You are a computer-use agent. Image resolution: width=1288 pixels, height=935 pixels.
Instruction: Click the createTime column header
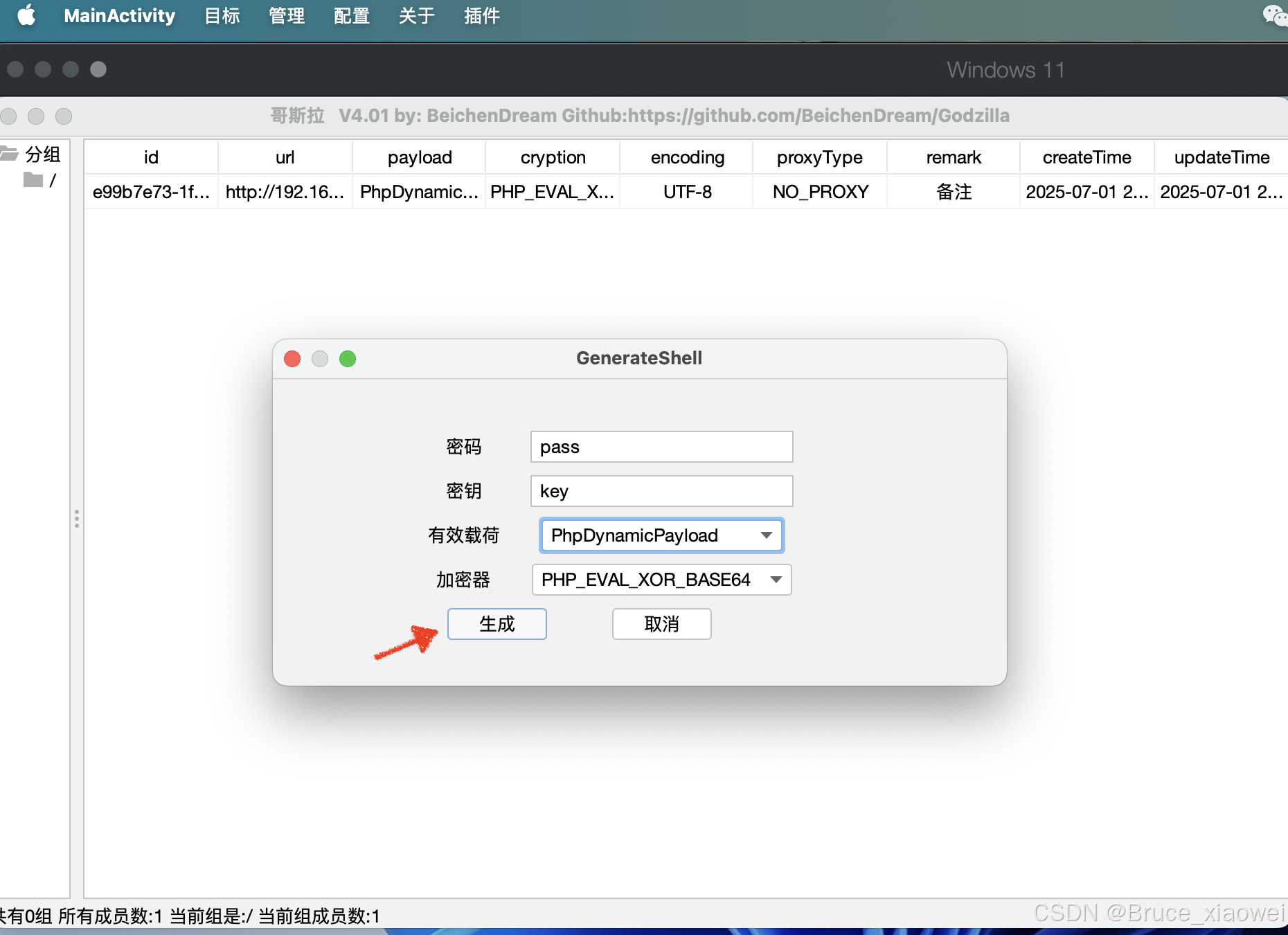click(1087, 157)
